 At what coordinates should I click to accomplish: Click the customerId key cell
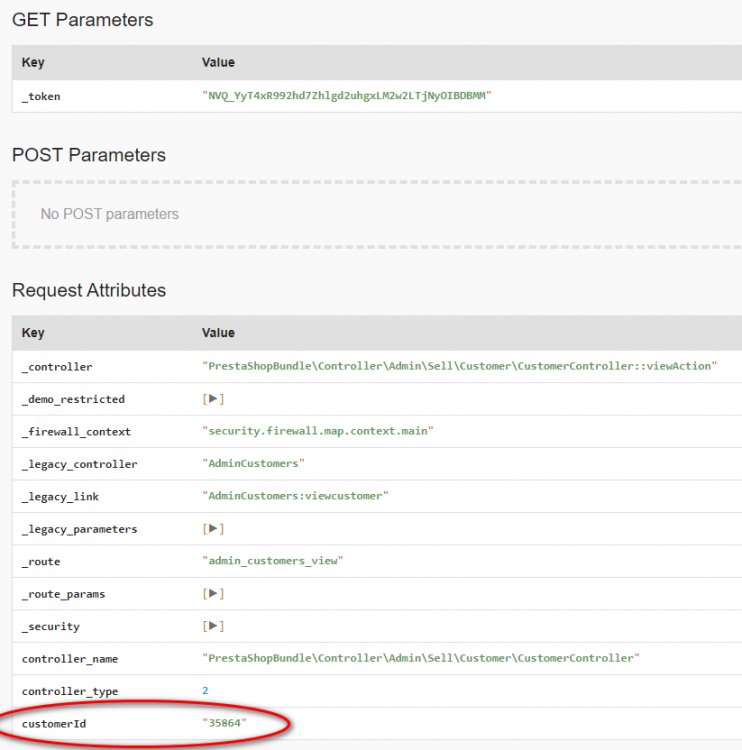[x=54, y=723]
